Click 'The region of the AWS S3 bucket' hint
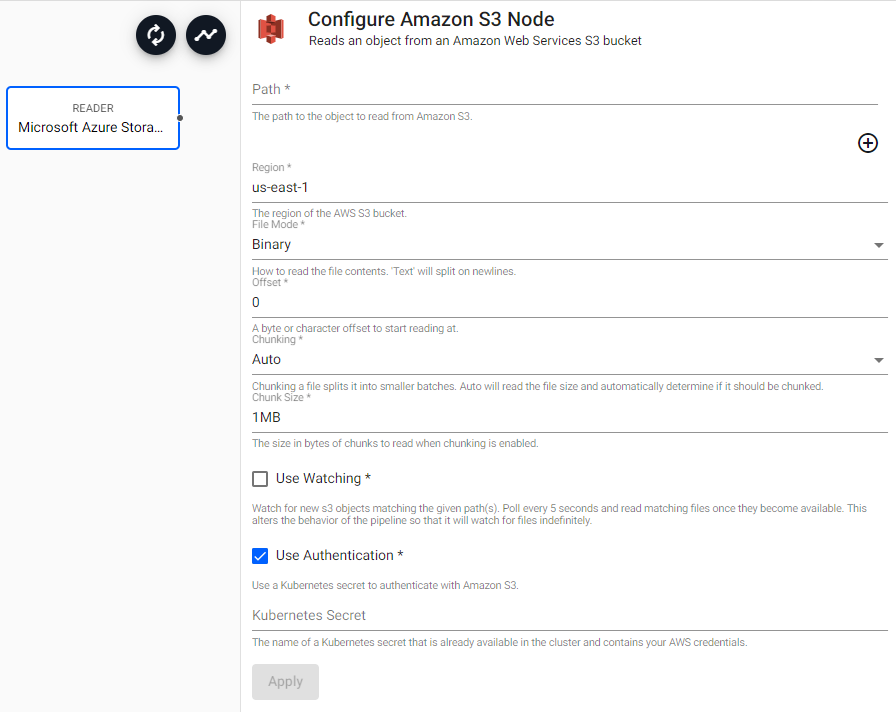 [329, 213]
